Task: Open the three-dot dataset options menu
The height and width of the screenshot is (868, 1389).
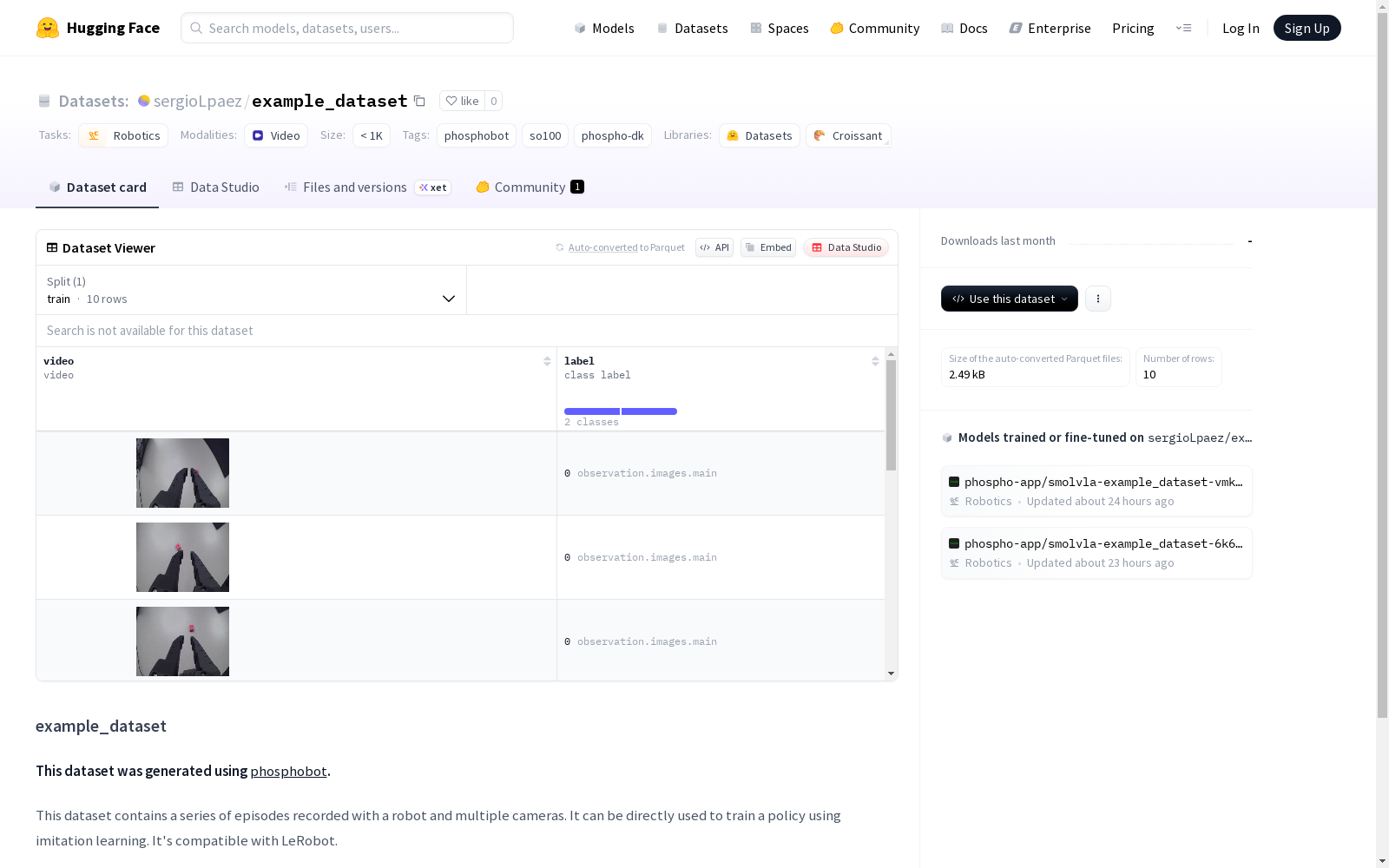Action: (x=1098, y=299)
